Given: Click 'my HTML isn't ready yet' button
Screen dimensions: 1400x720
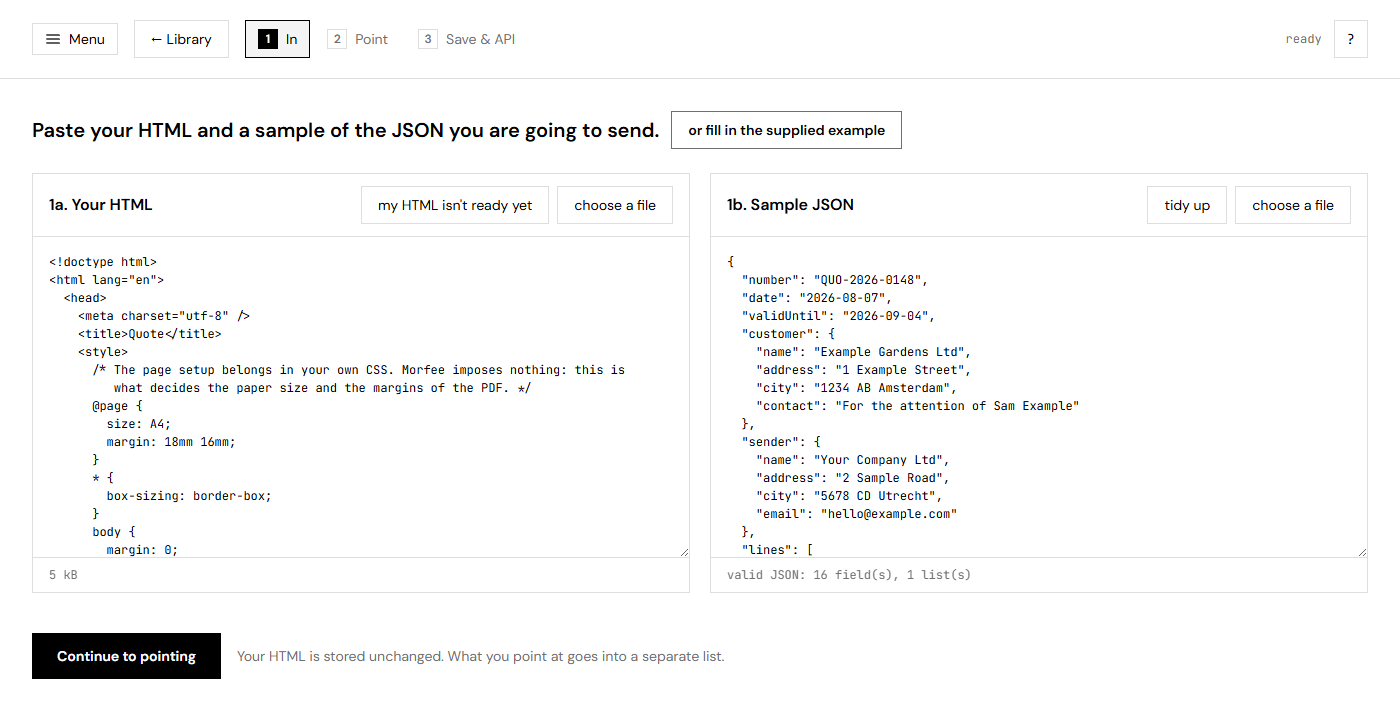Looking at the screenshot, I should click(x=455, y=205).
